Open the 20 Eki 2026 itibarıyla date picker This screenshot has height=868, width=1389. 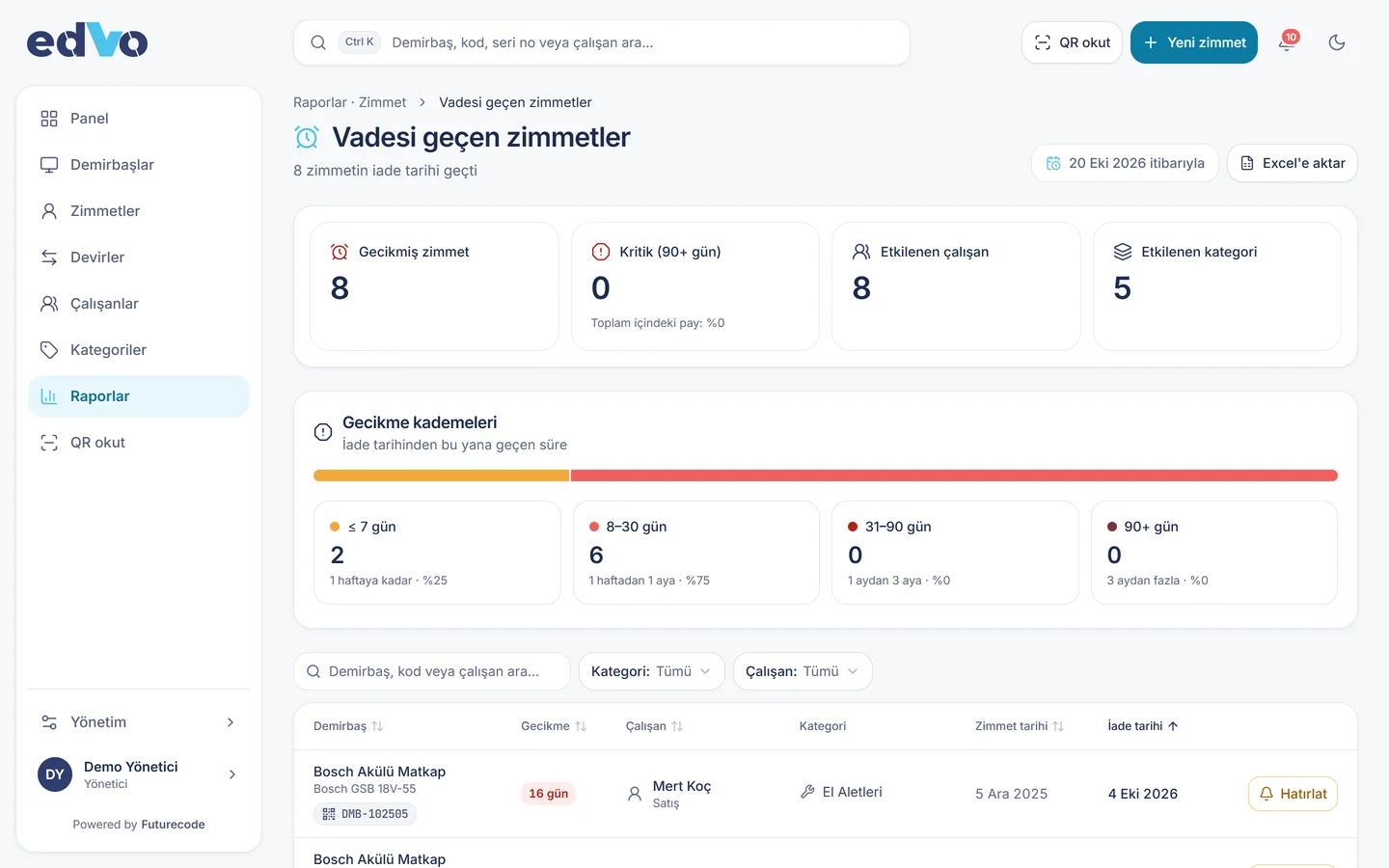1126,163
